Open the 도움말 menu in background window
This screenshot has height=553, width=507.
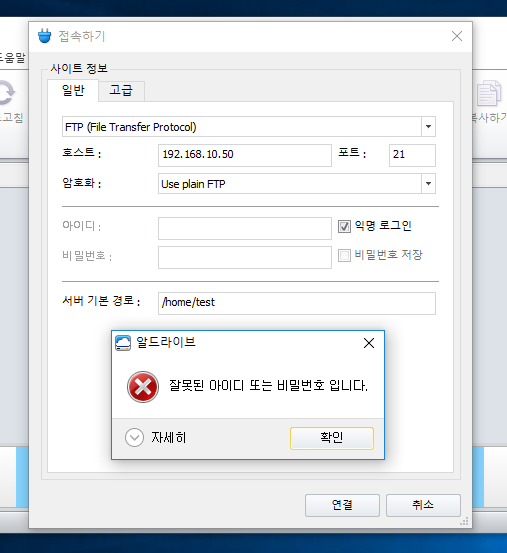pyautogui.click(x=13, y=58)
